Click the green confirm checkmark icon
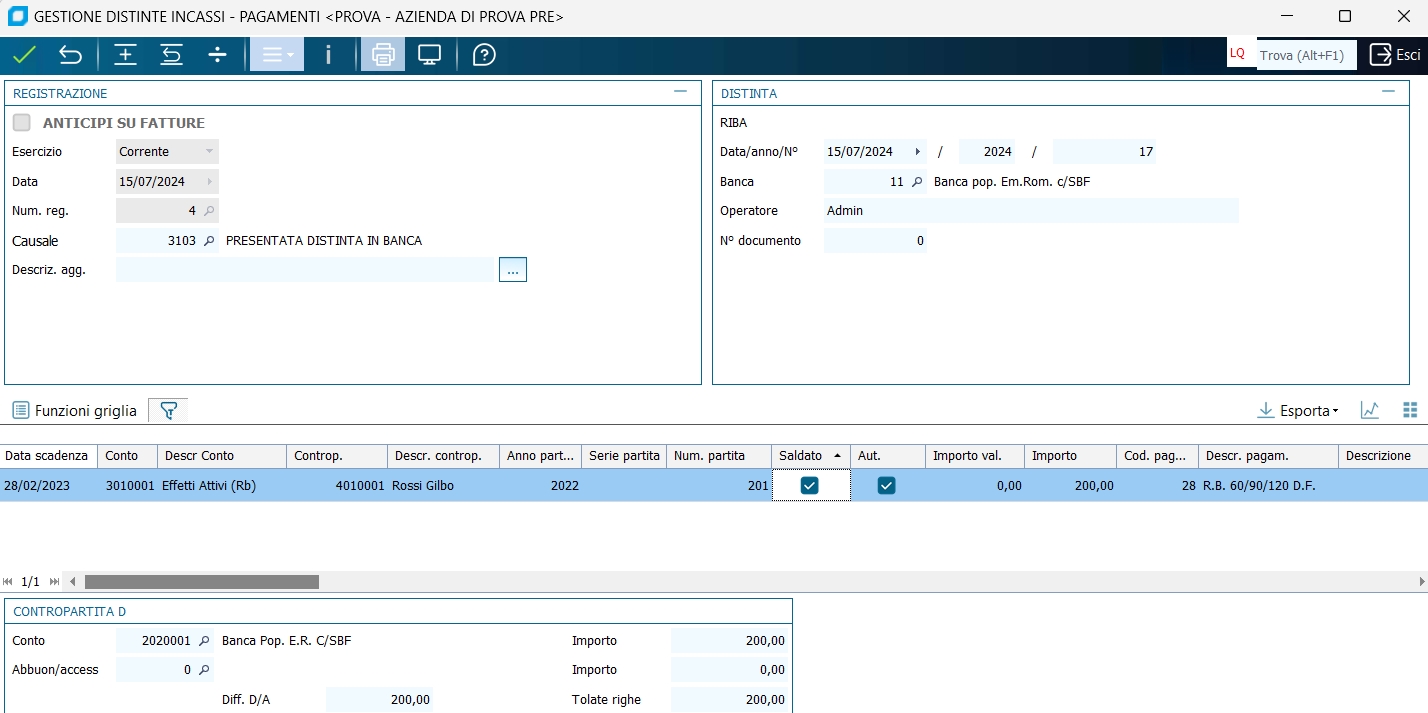The image size is (1428, 713). tap(24, 55)
